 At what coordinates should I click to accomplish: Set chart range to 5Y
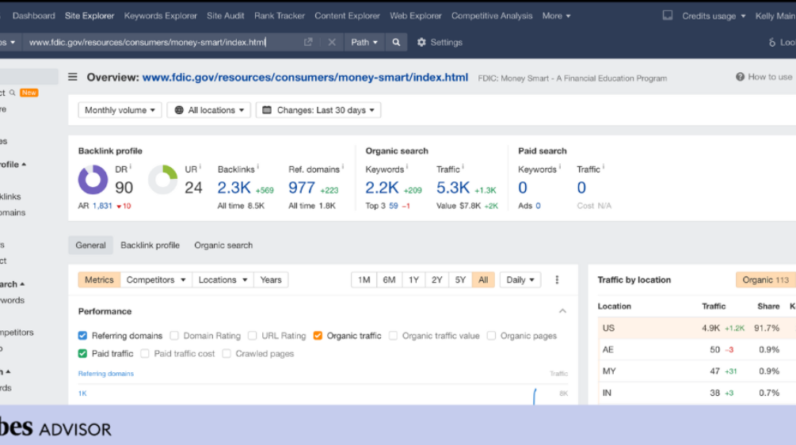(460, 280)
